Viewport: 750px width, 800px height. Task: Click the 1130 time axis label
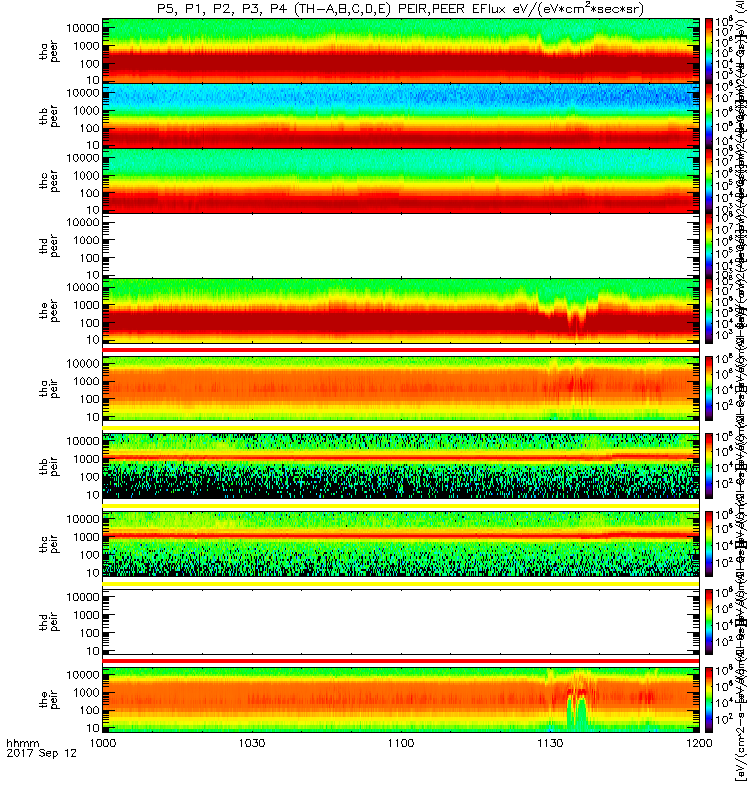click(x=550, y=743)
